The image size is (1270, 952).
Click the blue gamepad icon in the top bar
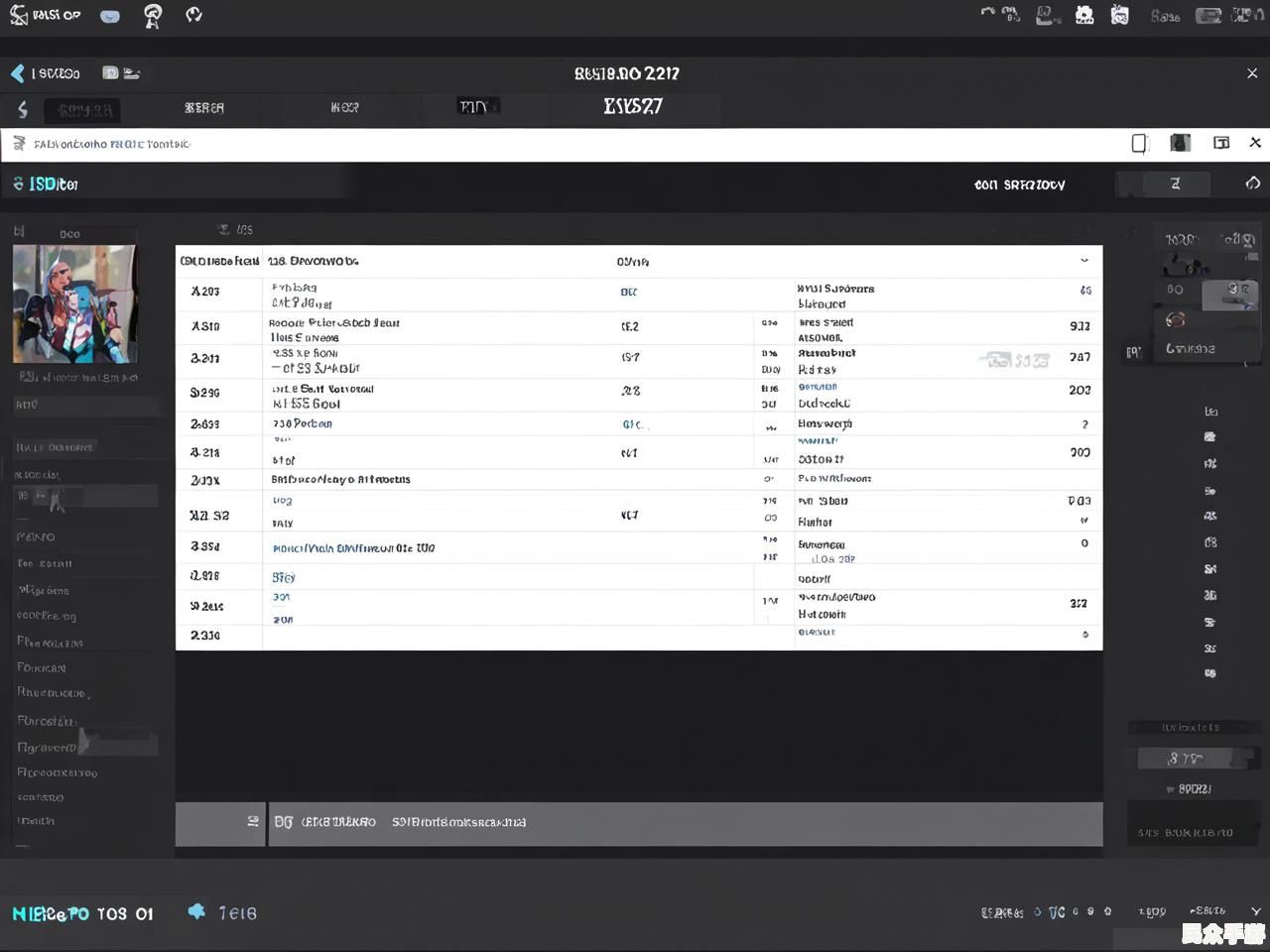coord(110,16)
